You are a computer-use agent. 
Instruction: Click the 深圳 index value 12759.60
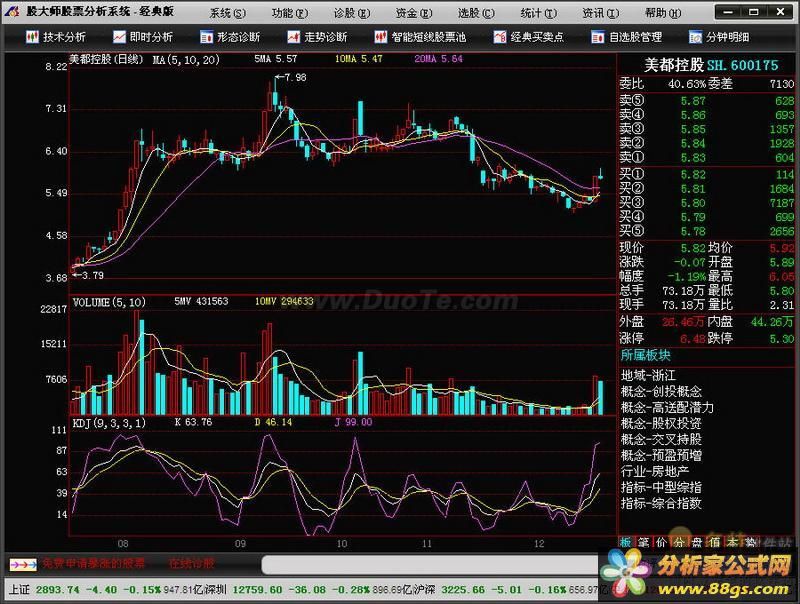click(257, 590)
